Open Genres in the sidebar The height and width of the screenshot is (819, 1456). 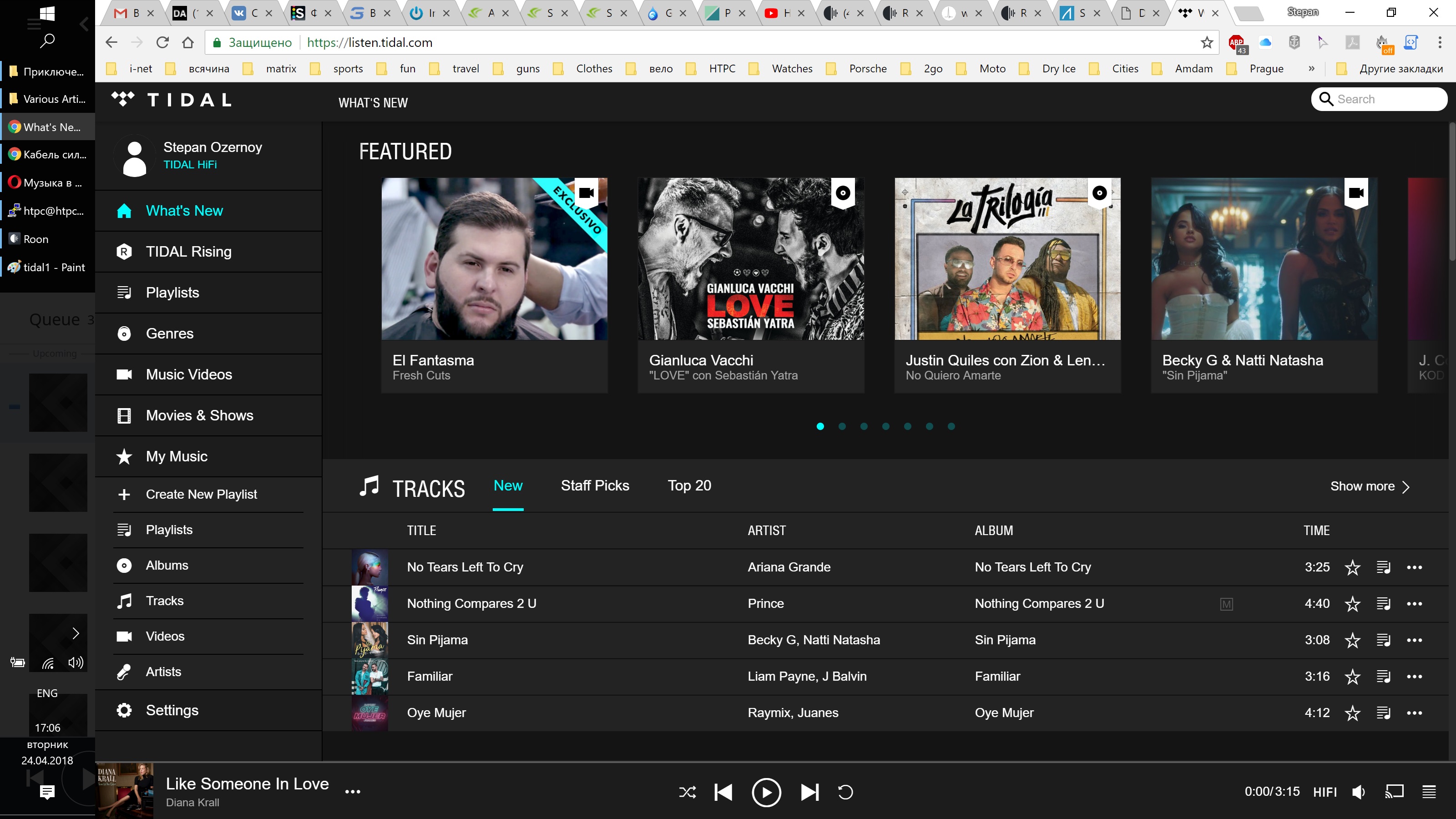click(208, 334)
